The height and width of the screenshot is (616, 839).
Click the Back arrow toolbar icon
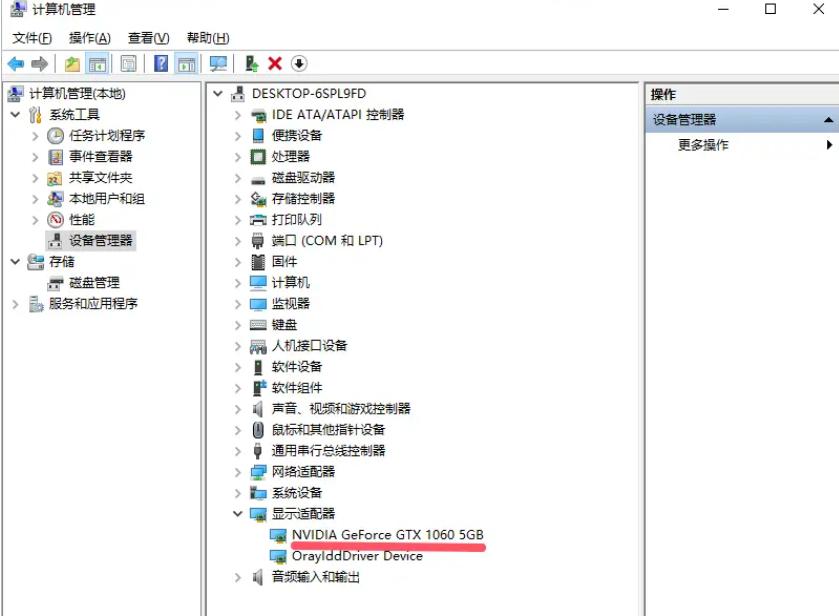pos(16,64)
